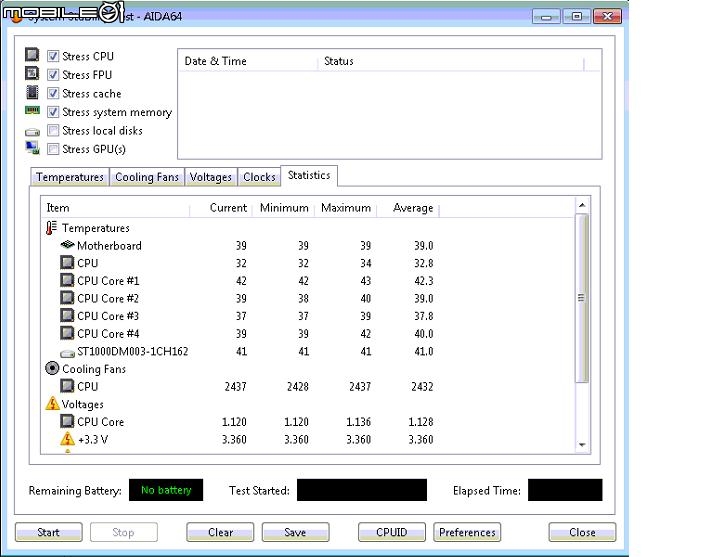720x557 pixels.
Task: Click the ST1000DM003 hard drive icon
Action: [x=67, y=353]
